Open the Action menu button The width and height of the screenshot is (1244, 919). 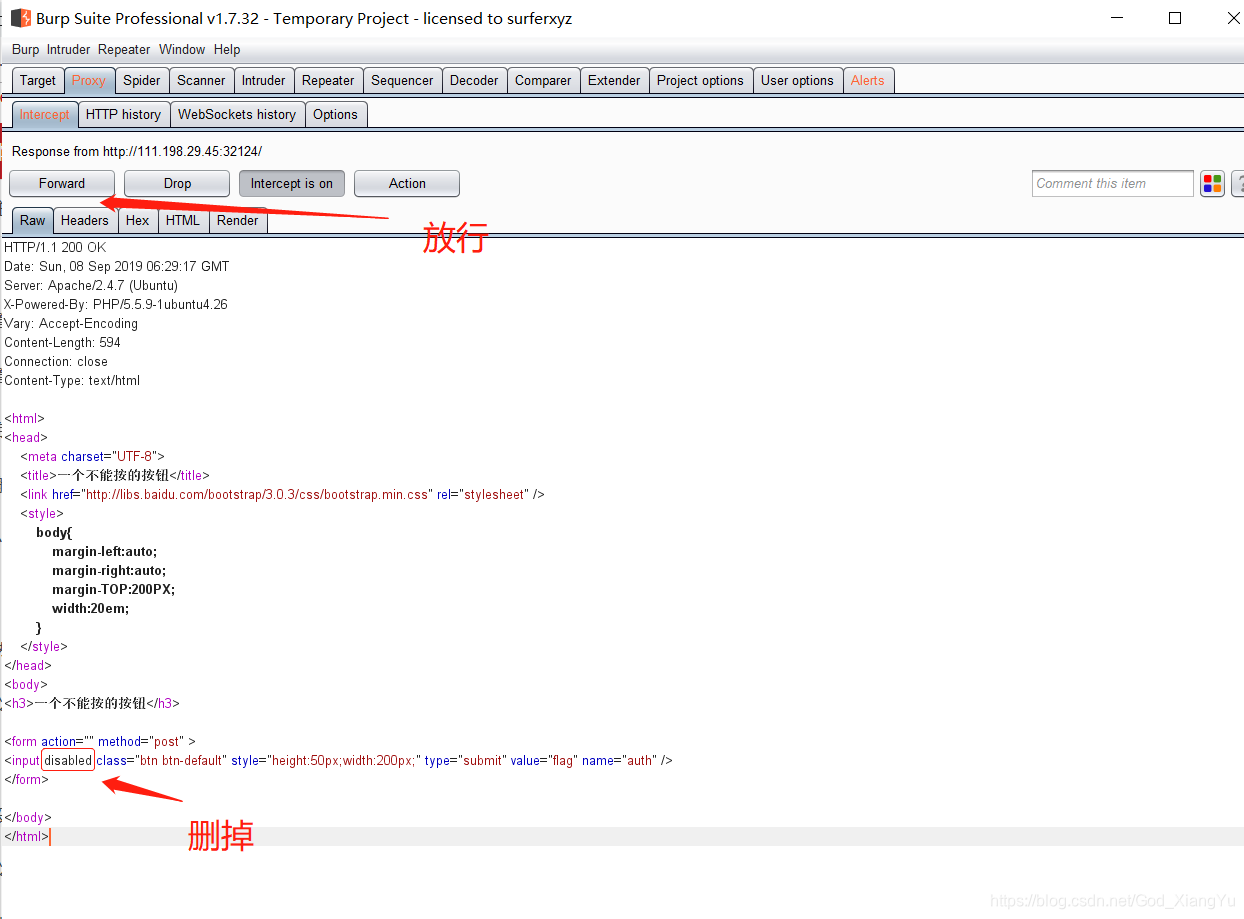[x=407, y=184]
